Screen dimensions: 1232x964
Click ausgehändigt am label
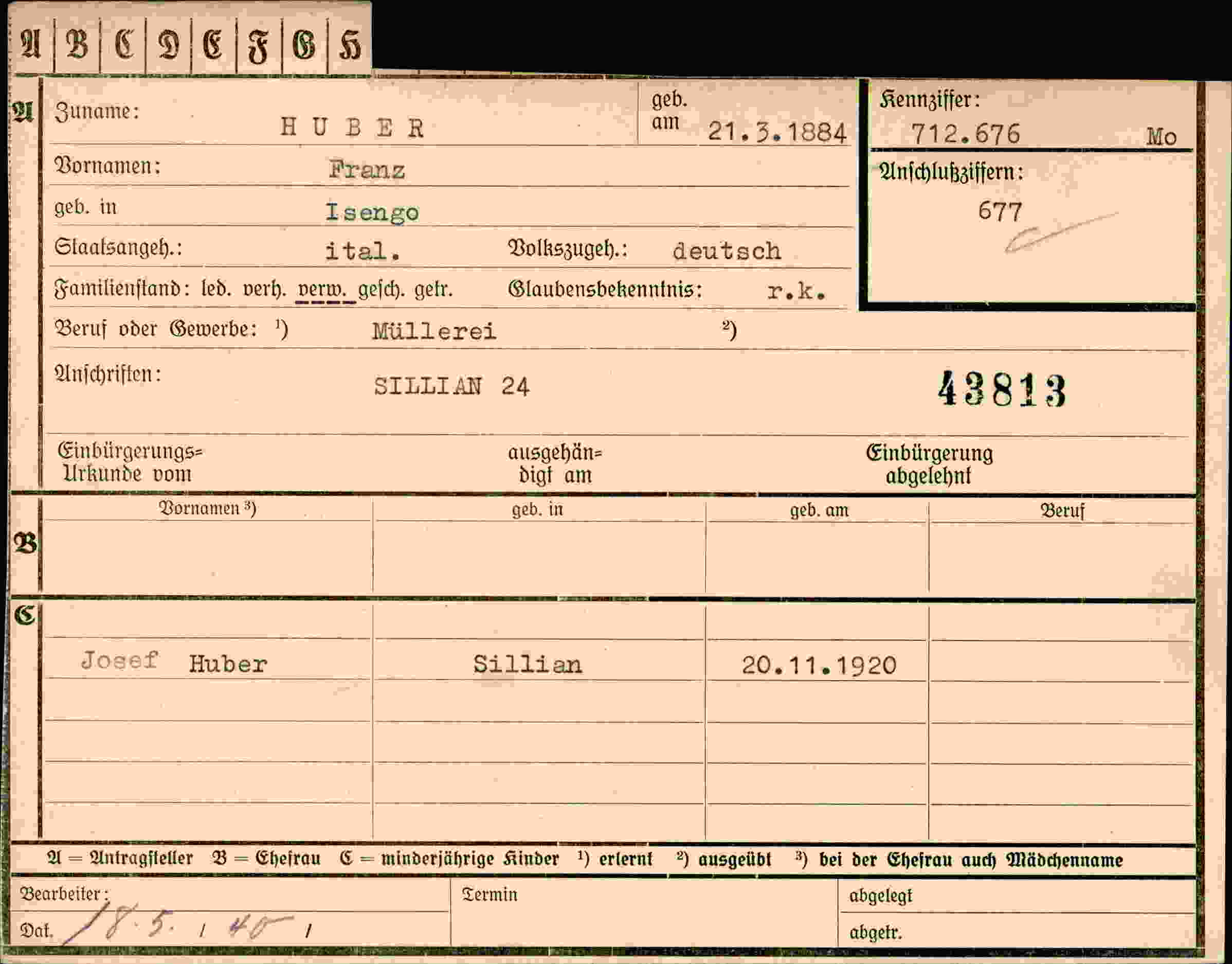pos(555,464)
